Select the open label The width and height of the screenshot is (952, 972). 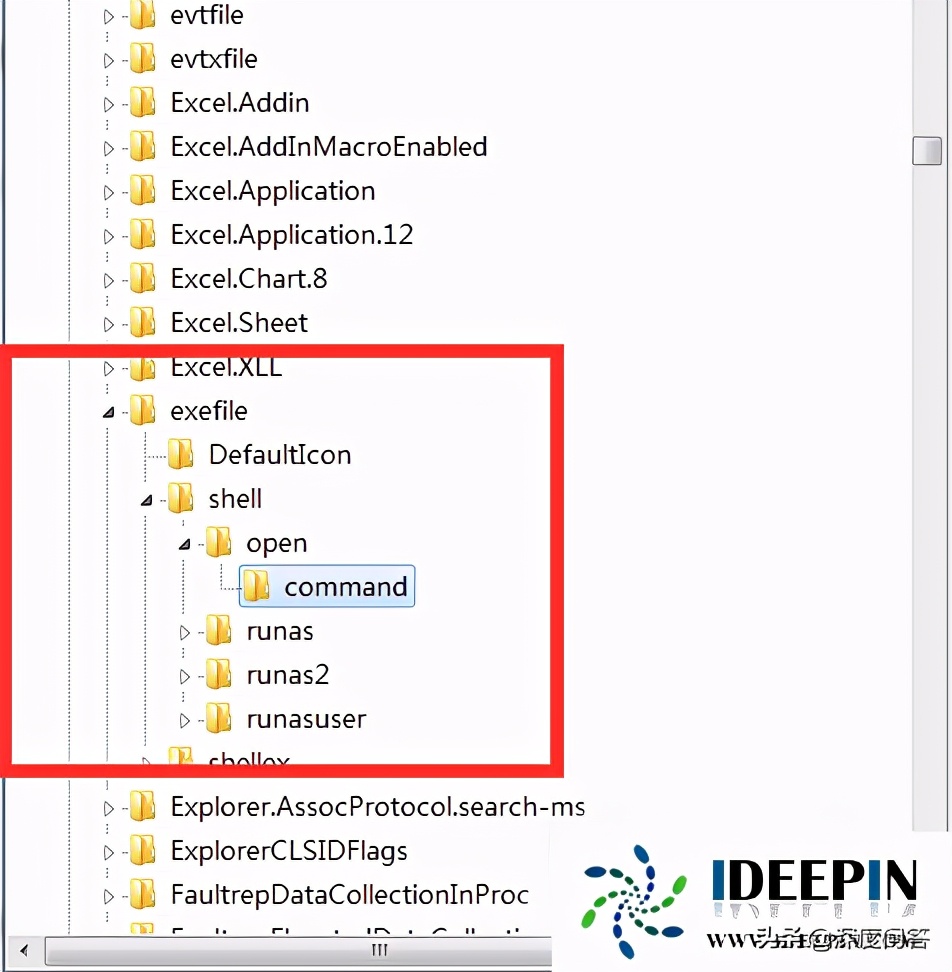277,544
